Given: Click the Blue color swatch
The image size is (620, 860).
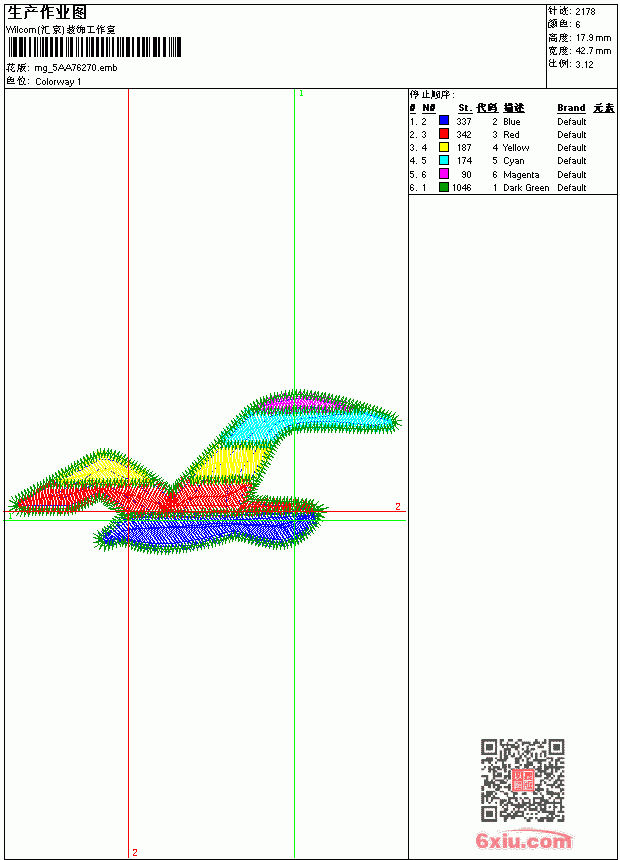Looking at the screenshot, I should pyautogui.click(x=444, y=121).
